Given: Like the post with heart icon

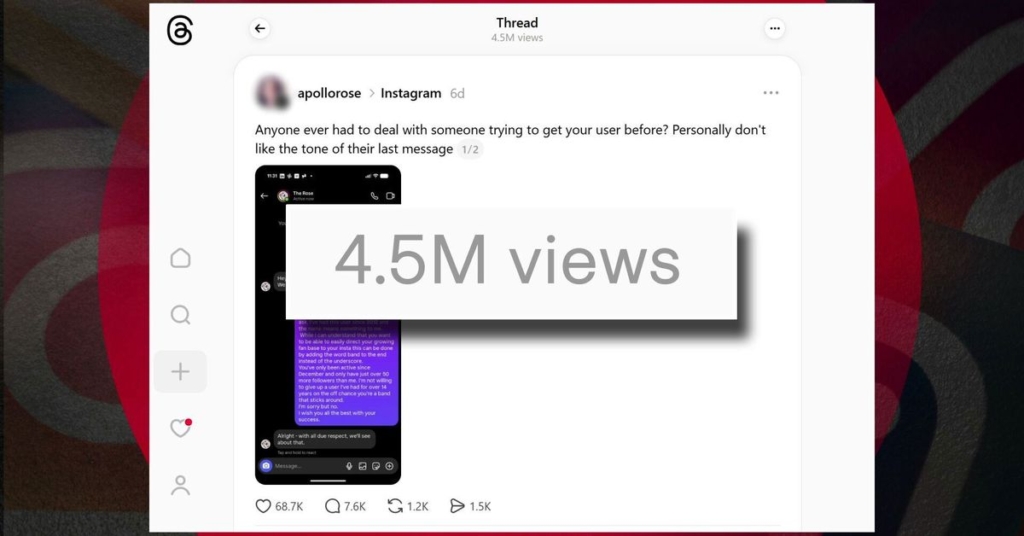Looking at the screenshot, I should coord(263,506).
